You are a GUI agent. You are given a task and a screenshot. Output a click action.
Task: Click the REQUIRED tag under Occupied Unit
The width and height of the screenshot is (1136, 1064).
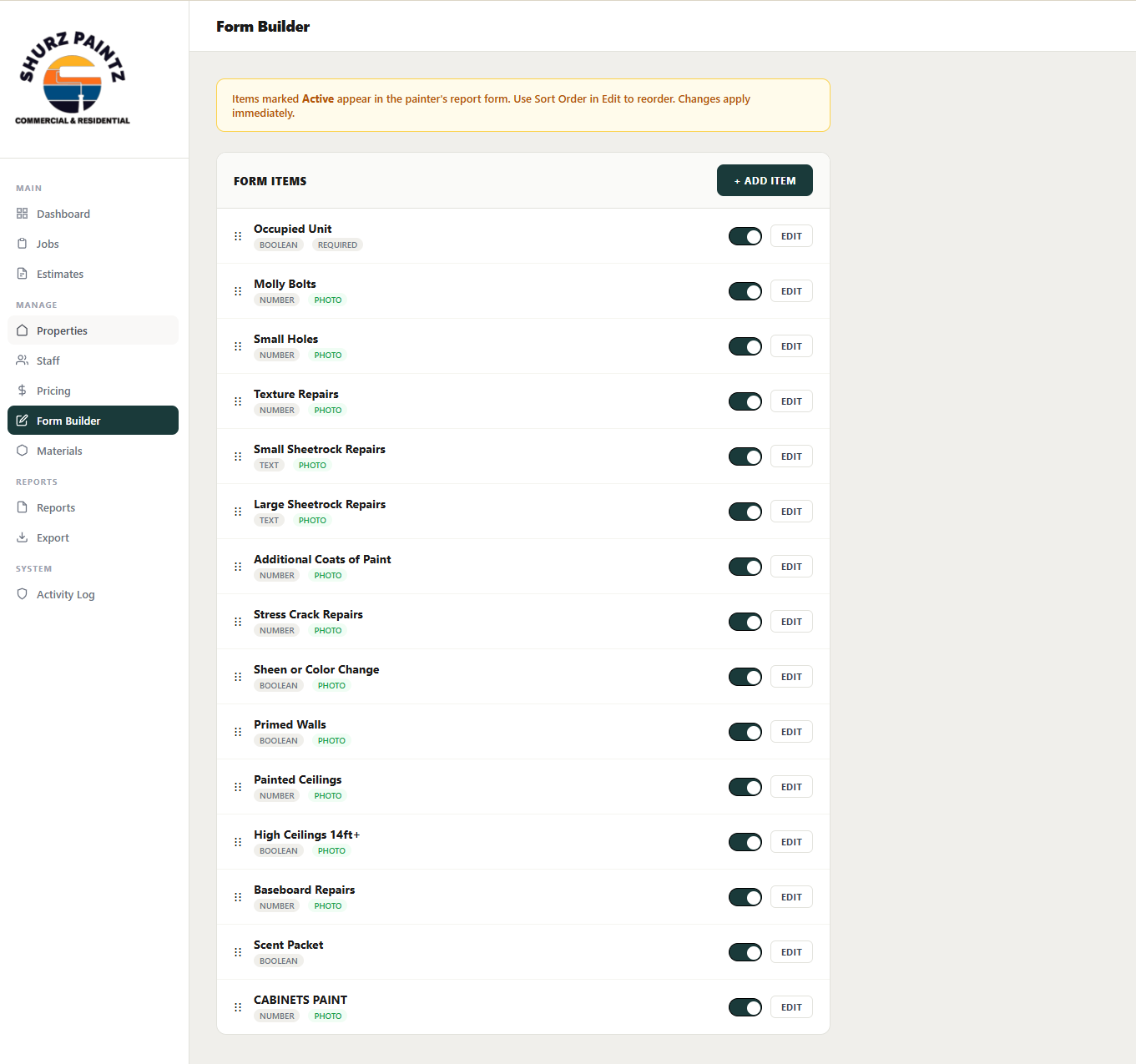click(337, 245)
